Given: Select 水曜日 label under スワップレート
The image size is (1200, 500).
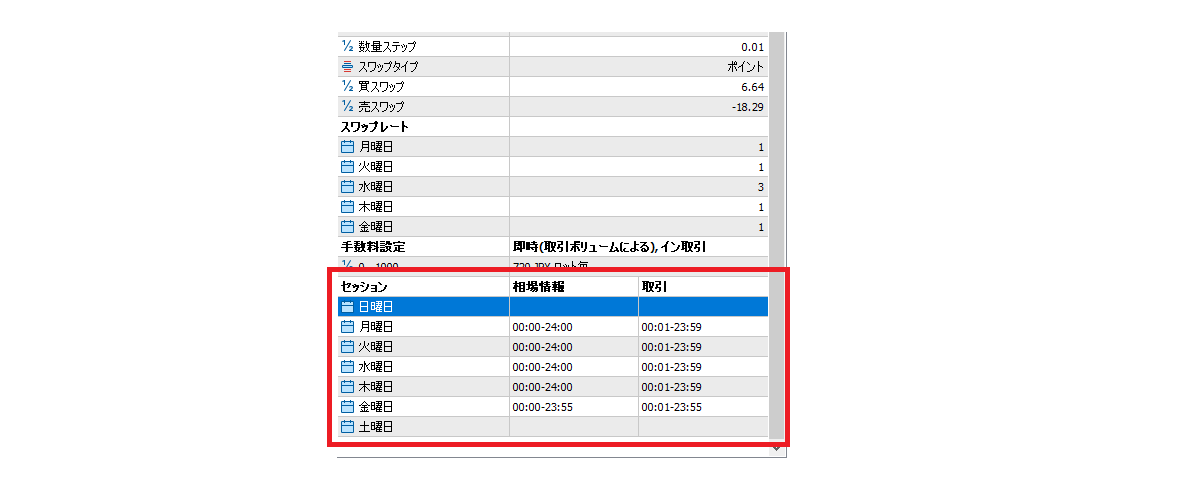Looking at the screenshot, I should pyautogui.click(x=376, y=186).
